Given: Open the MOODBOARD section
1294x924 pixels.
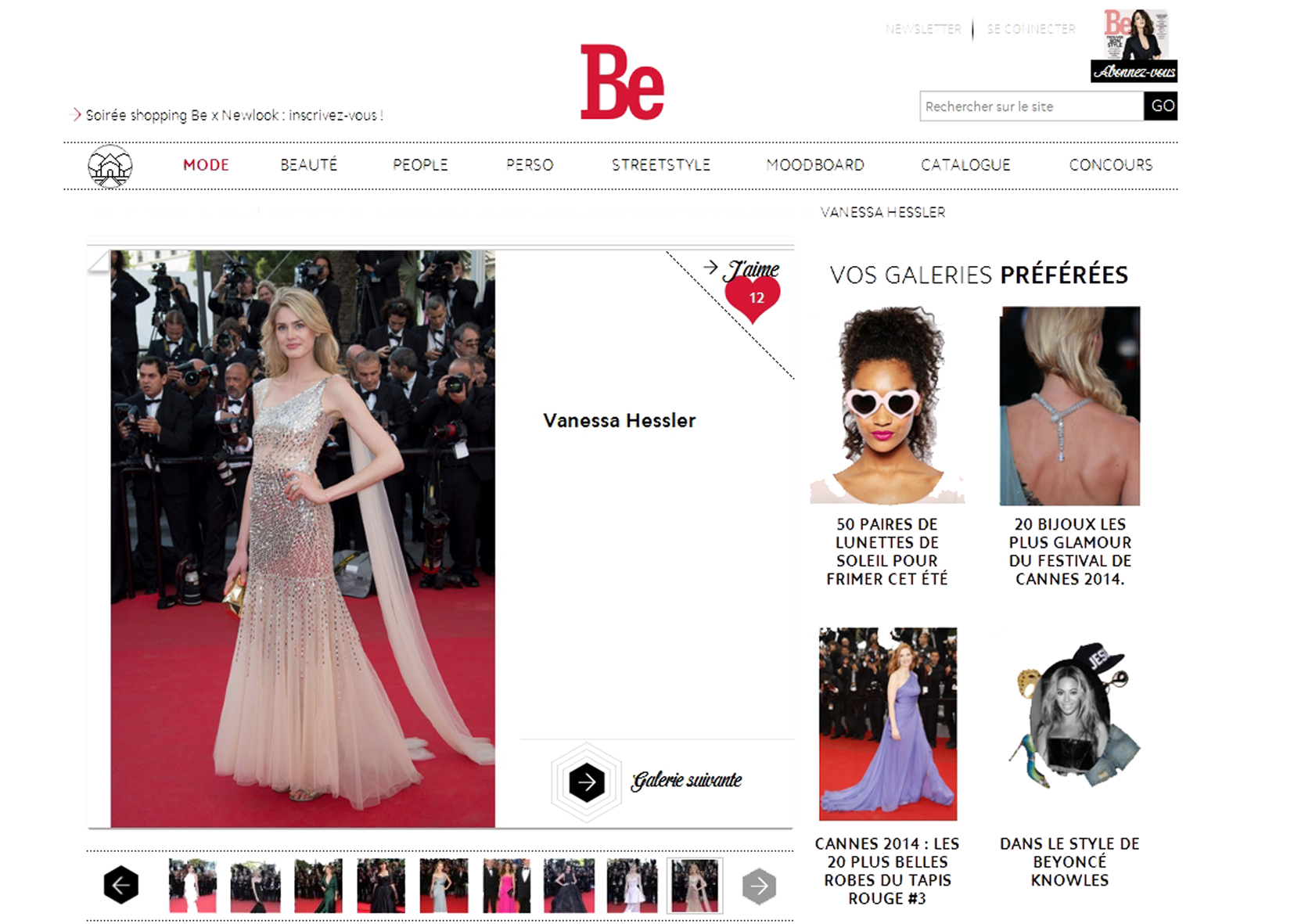Looking at the screenshot, I should point(815,165).
